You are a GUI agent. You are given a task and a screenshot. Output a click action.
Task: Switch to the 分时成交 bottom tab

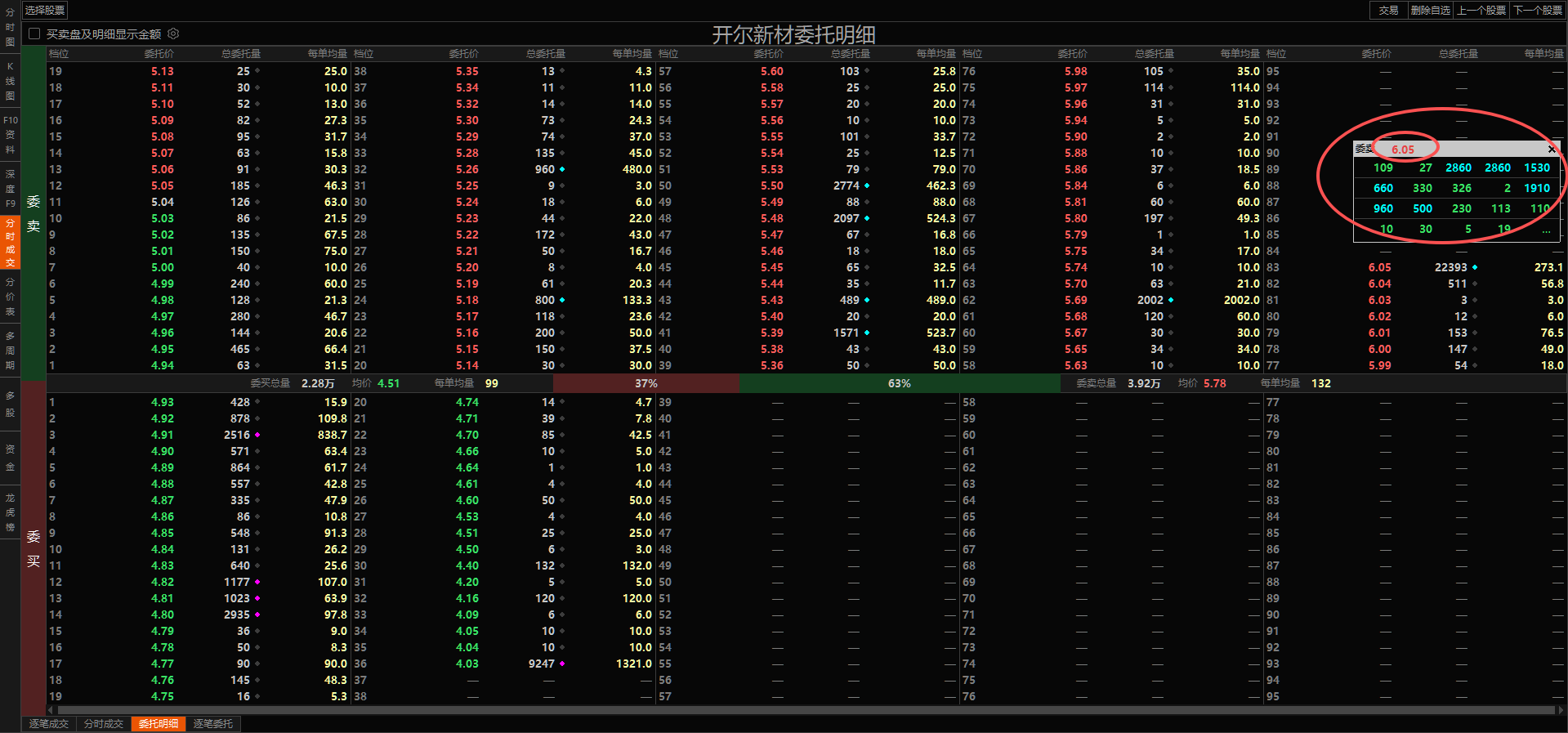104,724
